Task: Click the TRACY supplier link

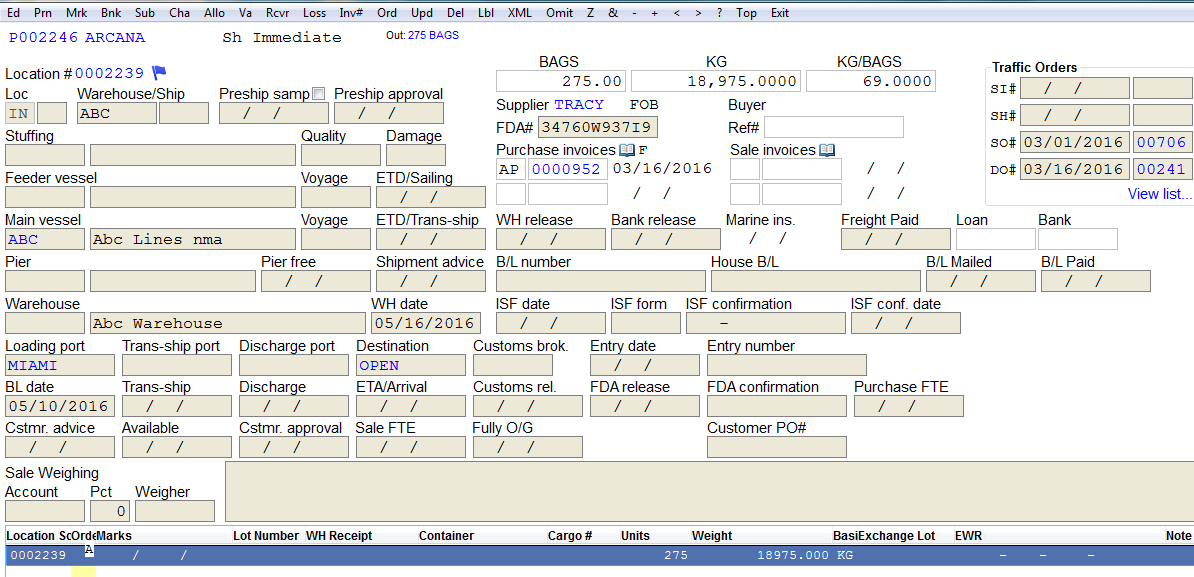Action: coord(579,104)
